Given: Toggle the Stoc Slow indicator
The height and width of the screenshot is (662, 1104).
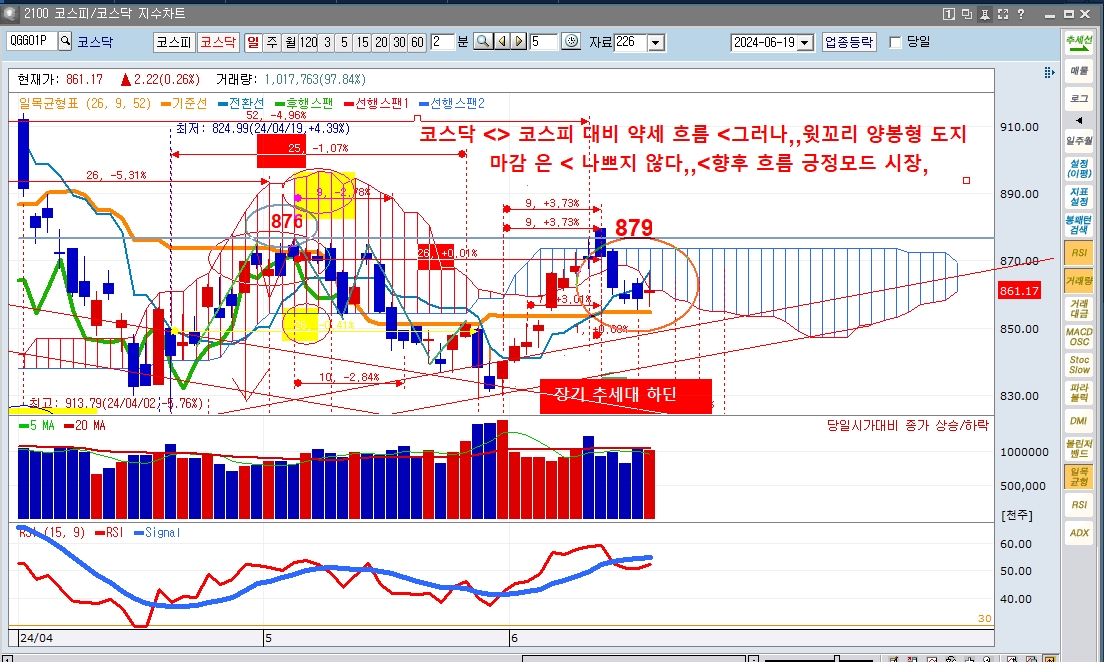Looking at the screenshot, I should tap(1079, 365).
